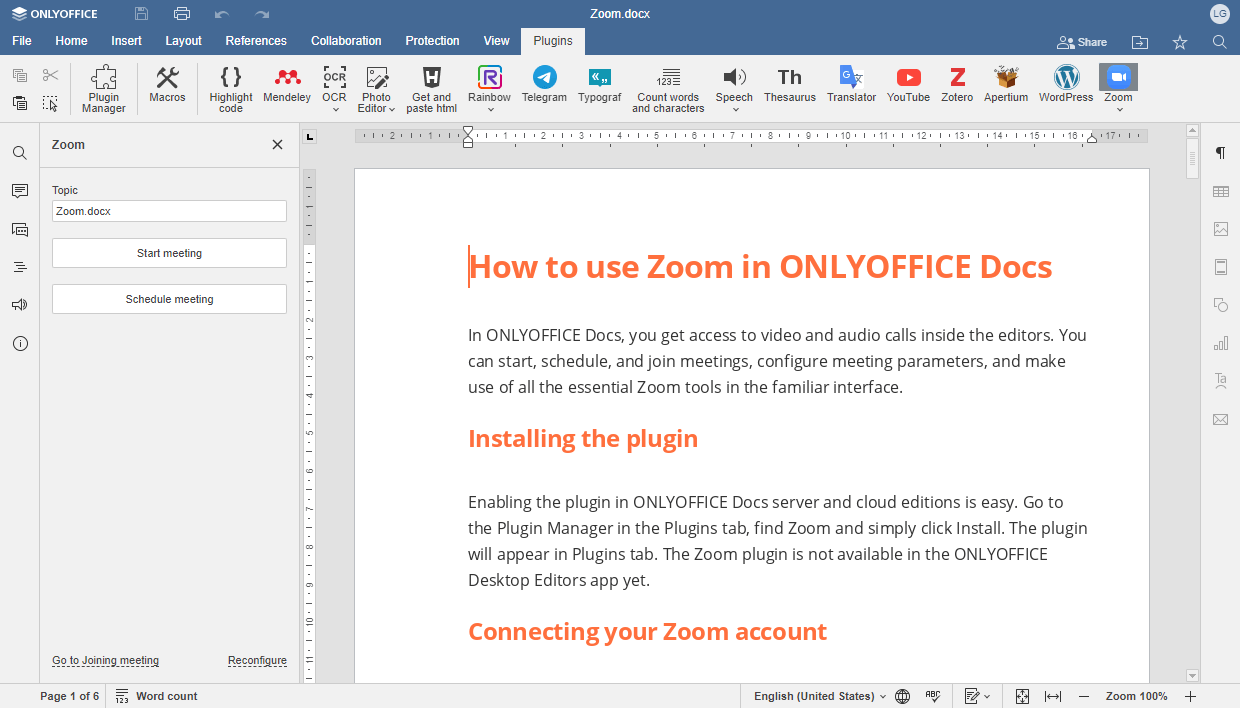
Task: Switch to the References tab
Action: pos(256,41)
